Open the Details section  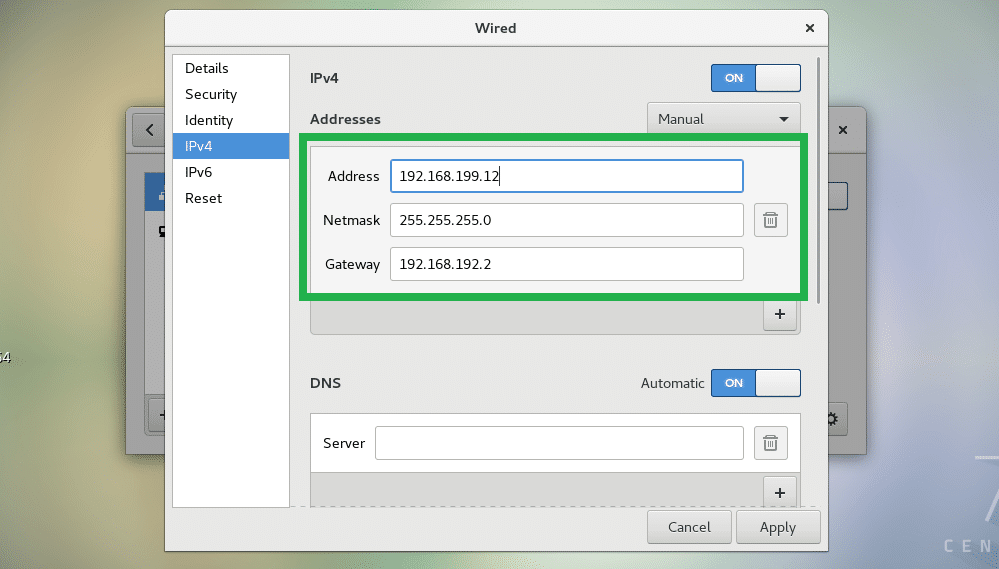[207, 68]
